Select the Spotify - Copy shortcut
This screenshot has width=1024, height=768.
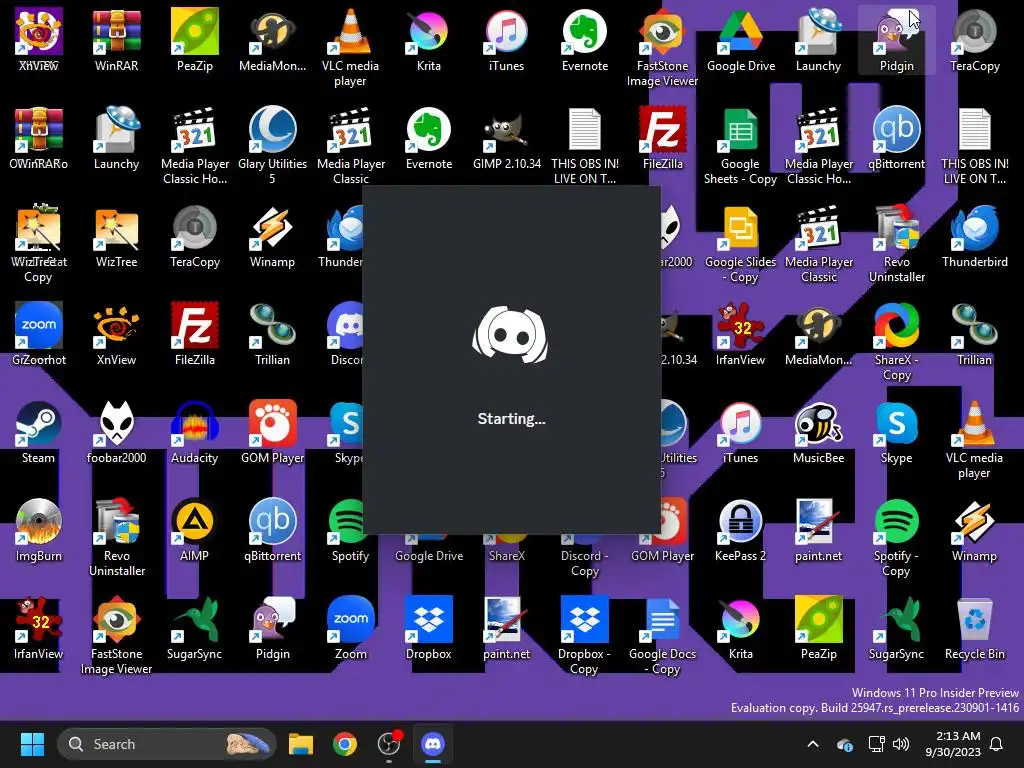click(897, 538)
